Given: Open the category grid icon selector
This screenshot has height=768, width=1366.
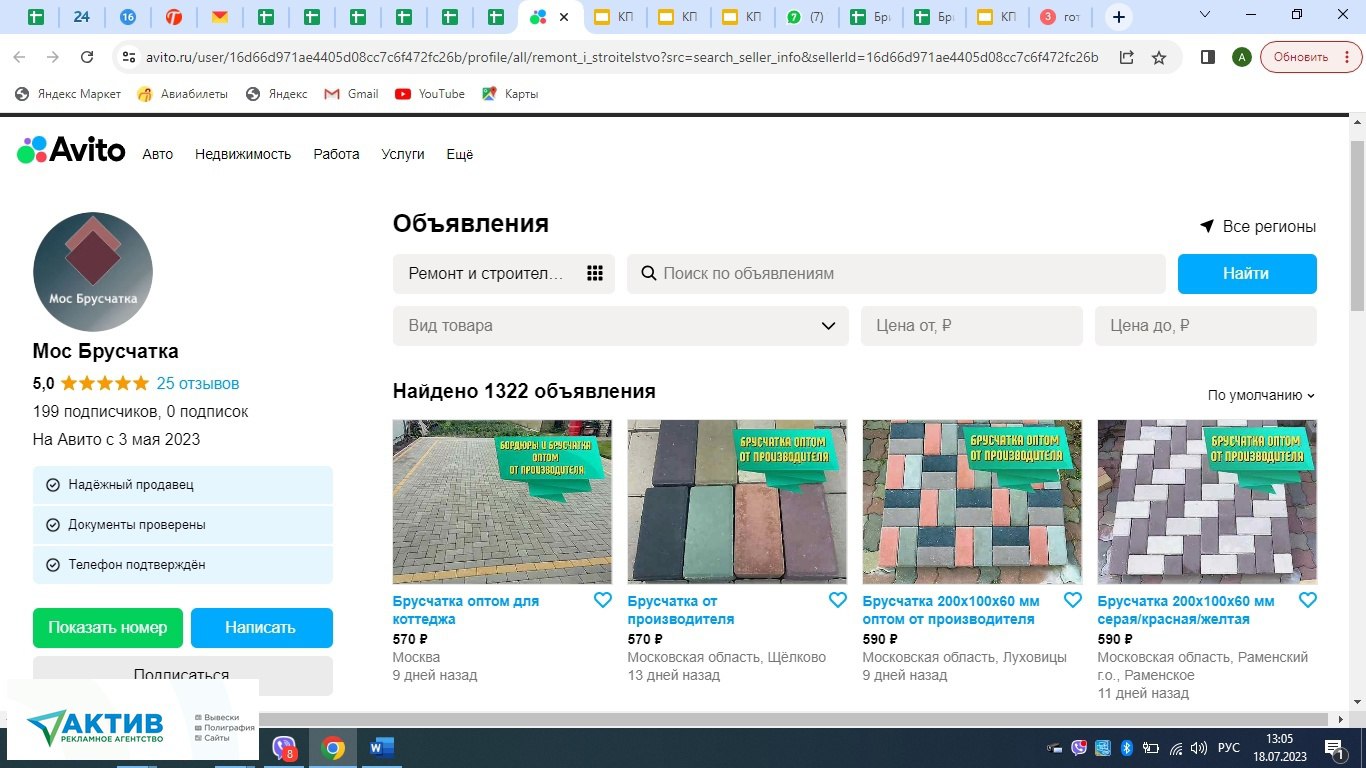Looking at the screenshot, I should coord(595,274).
